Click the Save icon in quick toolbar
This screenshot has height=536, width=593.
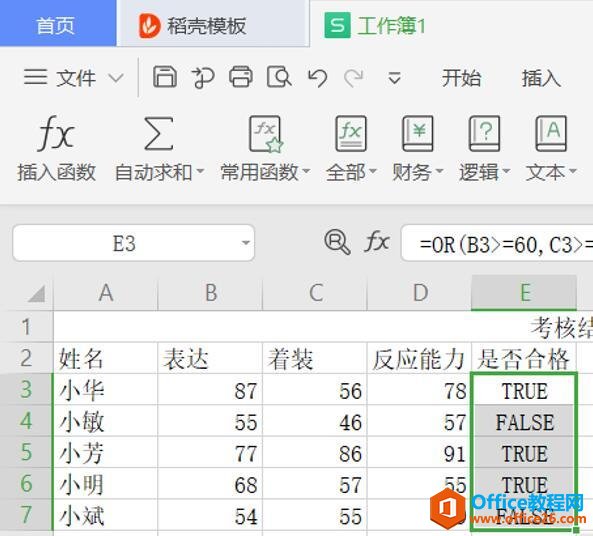(165, 77)
